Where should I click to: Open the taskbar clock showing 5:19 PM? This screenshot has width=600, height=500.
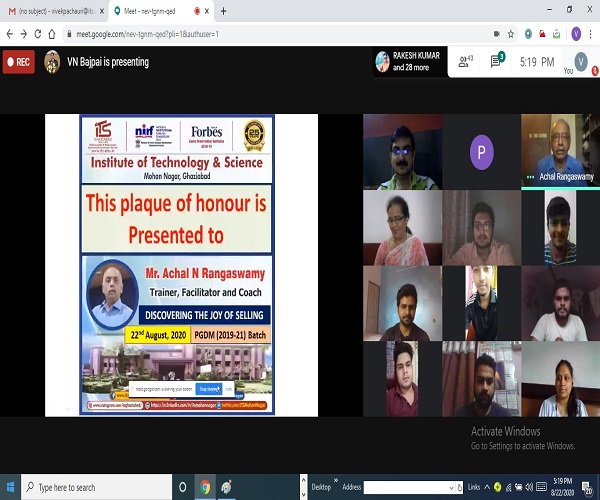(x=562, y=487)
